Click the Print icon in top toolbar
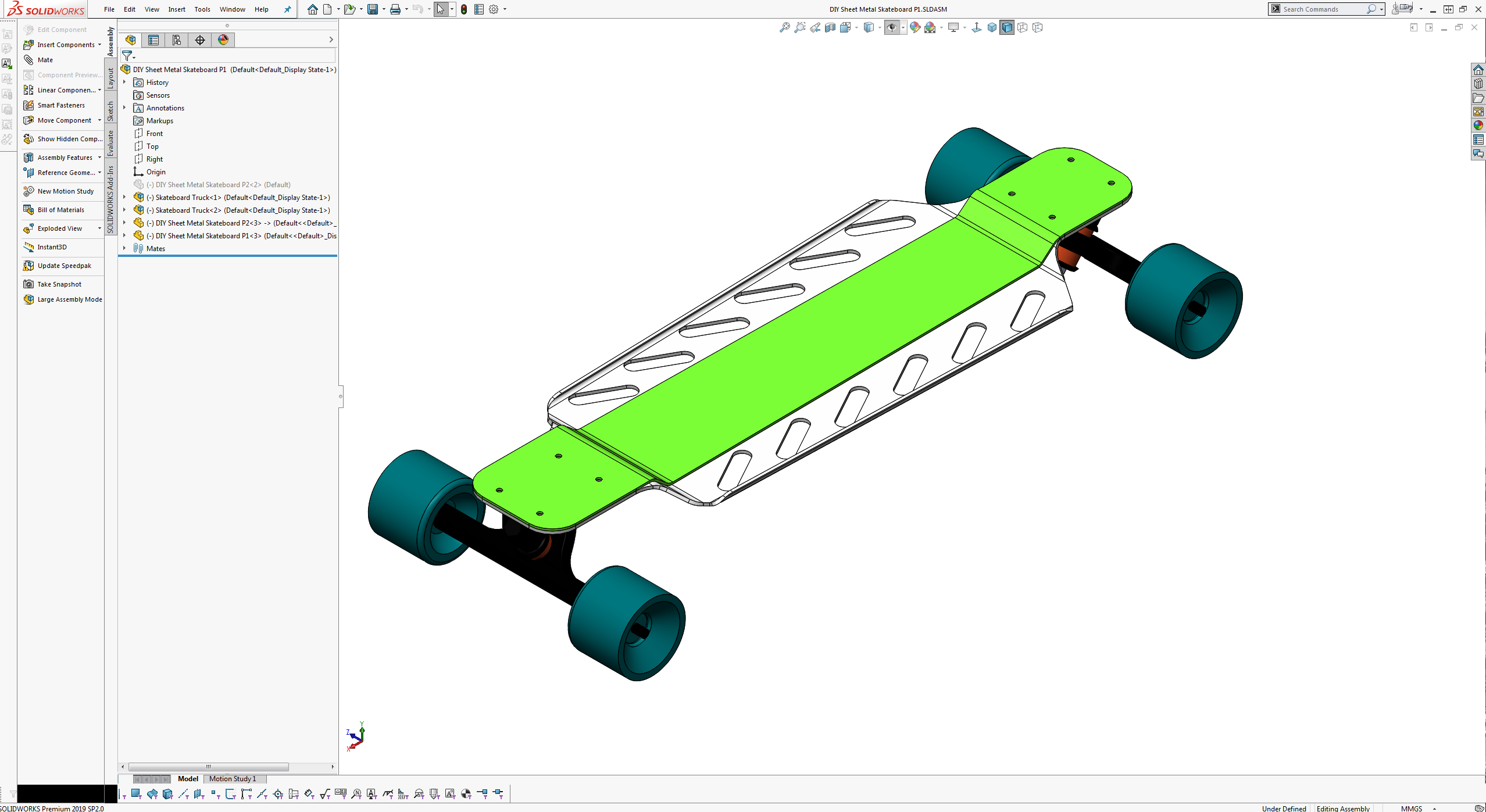 pyautogui.click(x=395, y=9)
